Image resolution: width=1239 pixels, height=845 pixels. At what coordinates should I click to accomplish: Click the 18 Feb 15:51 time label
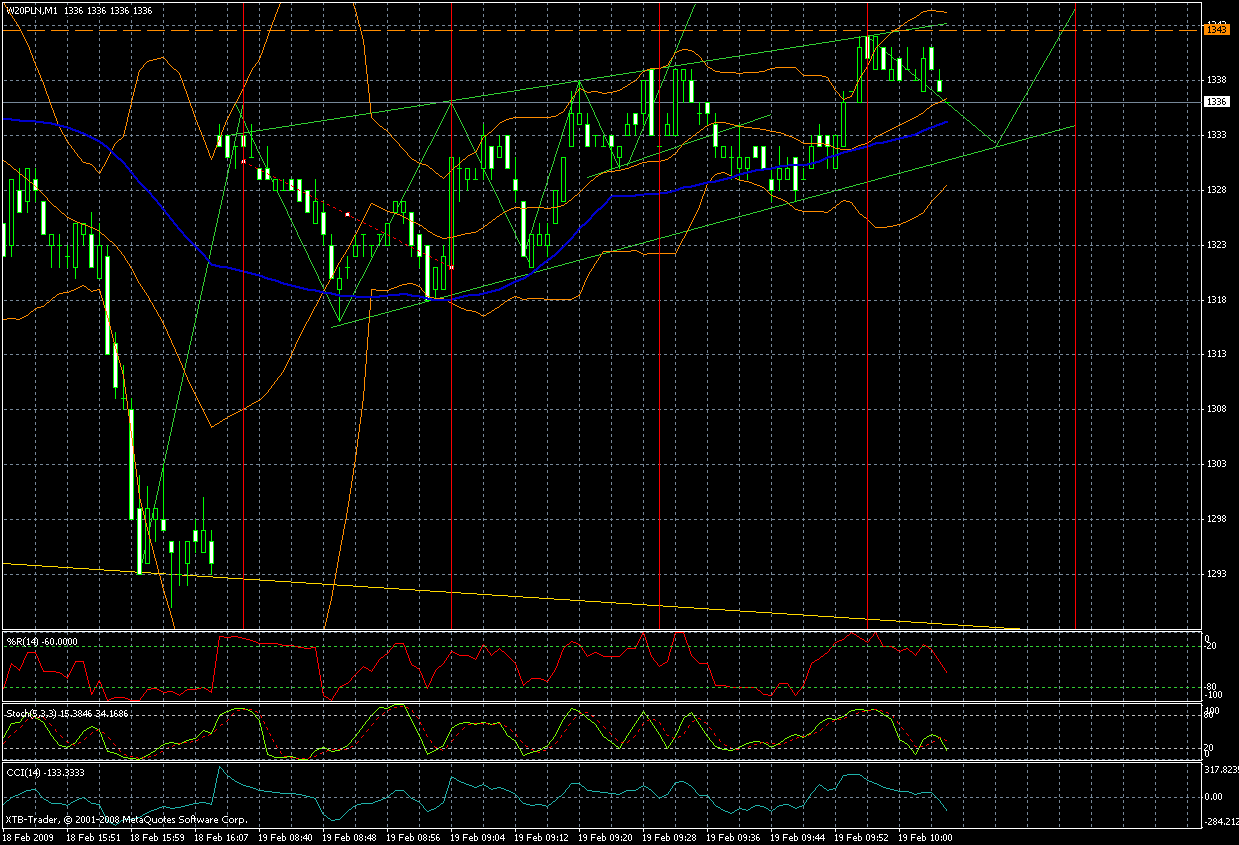tap(92, 837)
